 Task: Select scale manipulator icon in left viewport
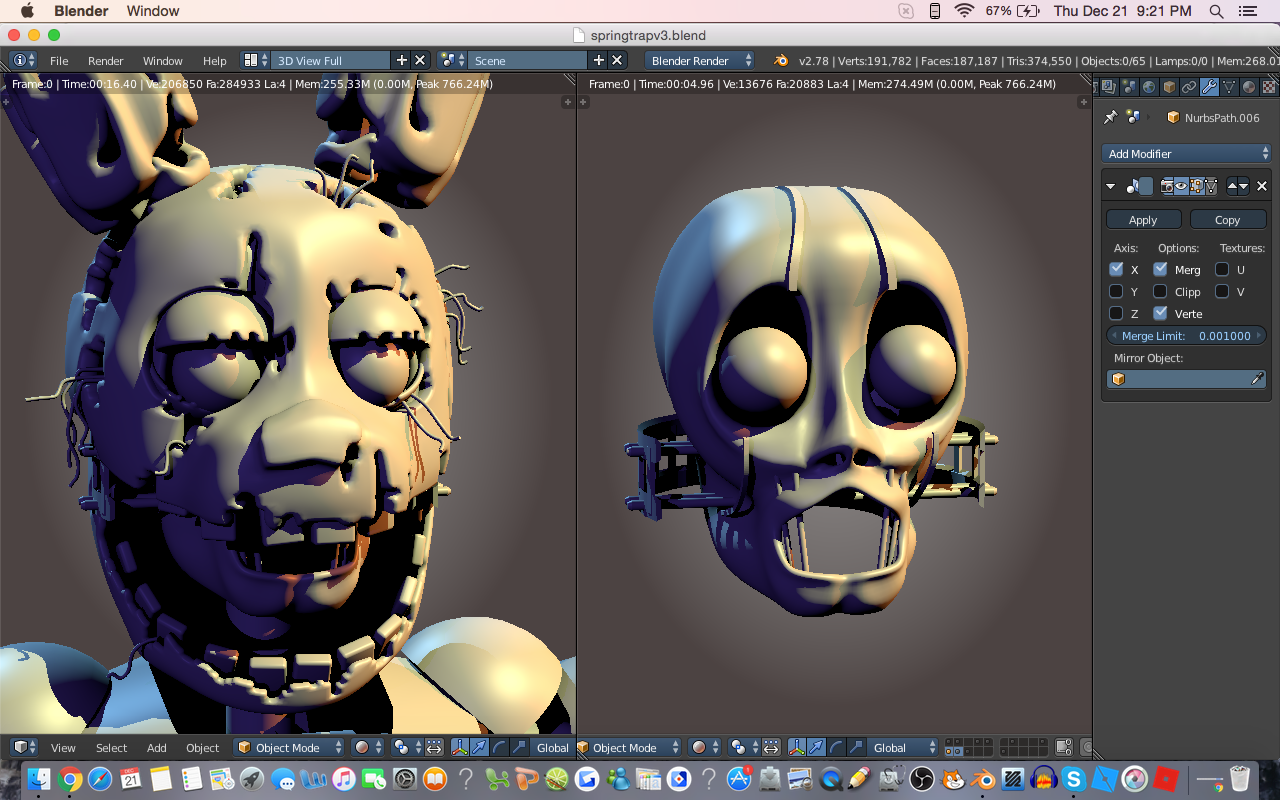tap(519, 747)
